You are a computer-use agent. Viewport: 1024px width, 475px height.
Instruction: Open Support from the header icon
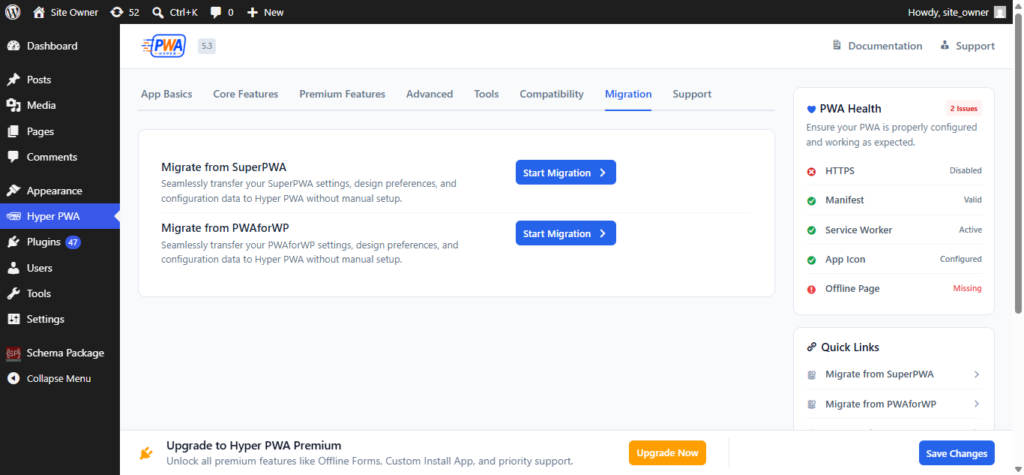[x=944, y=46]
